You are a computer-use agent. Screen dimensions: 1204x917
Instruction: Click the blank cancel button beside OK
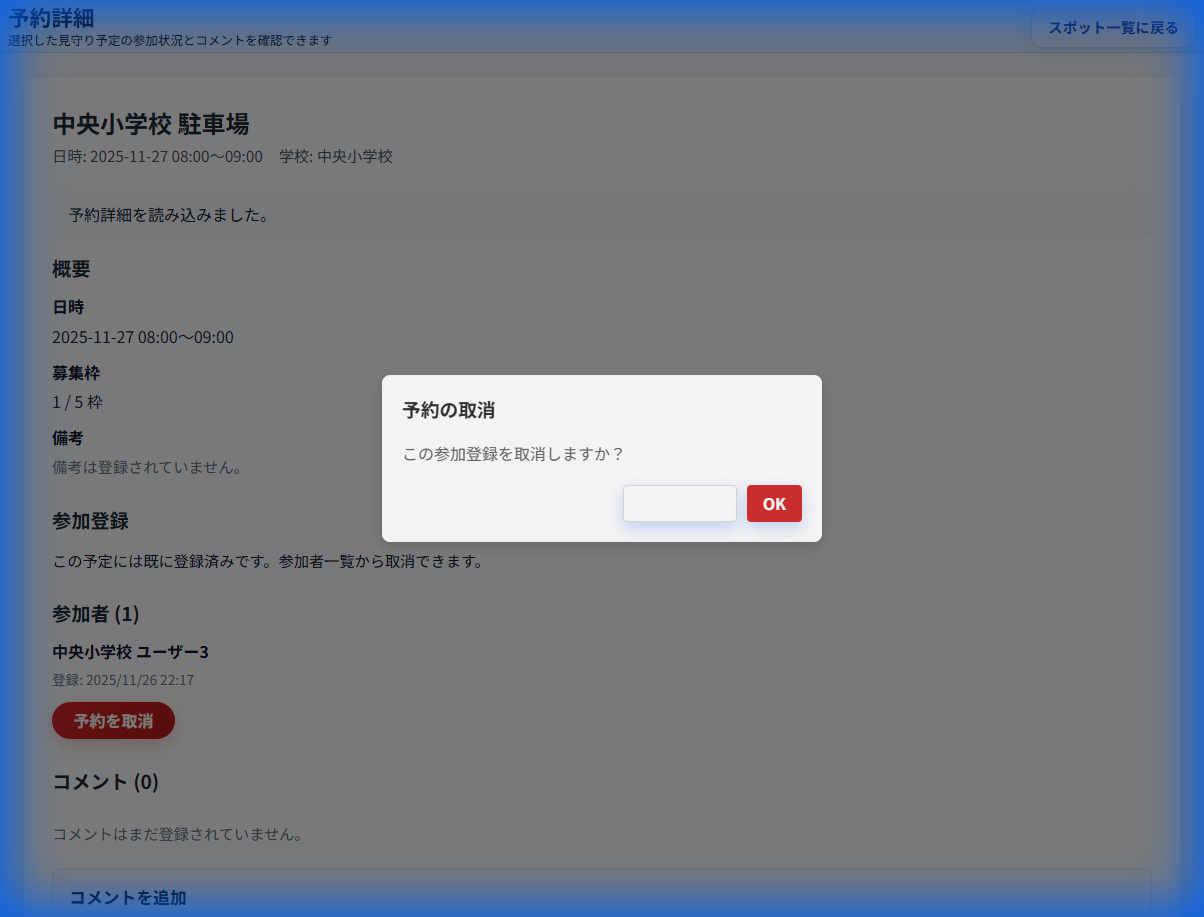pyautogui.click(x=679, y=503)
